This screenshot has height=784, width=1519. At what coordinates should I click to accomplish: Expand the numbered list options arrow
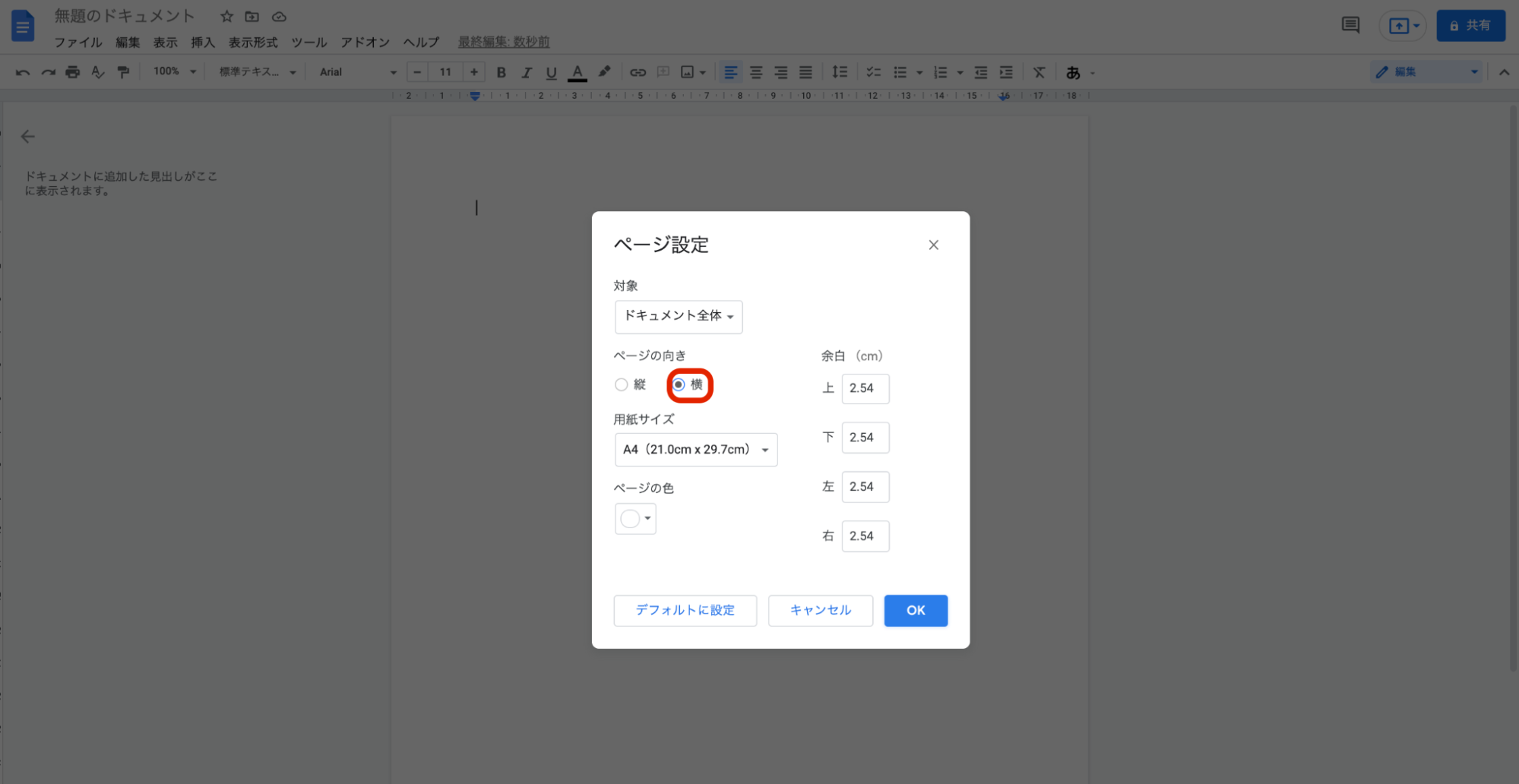click(x=960, y=73)
